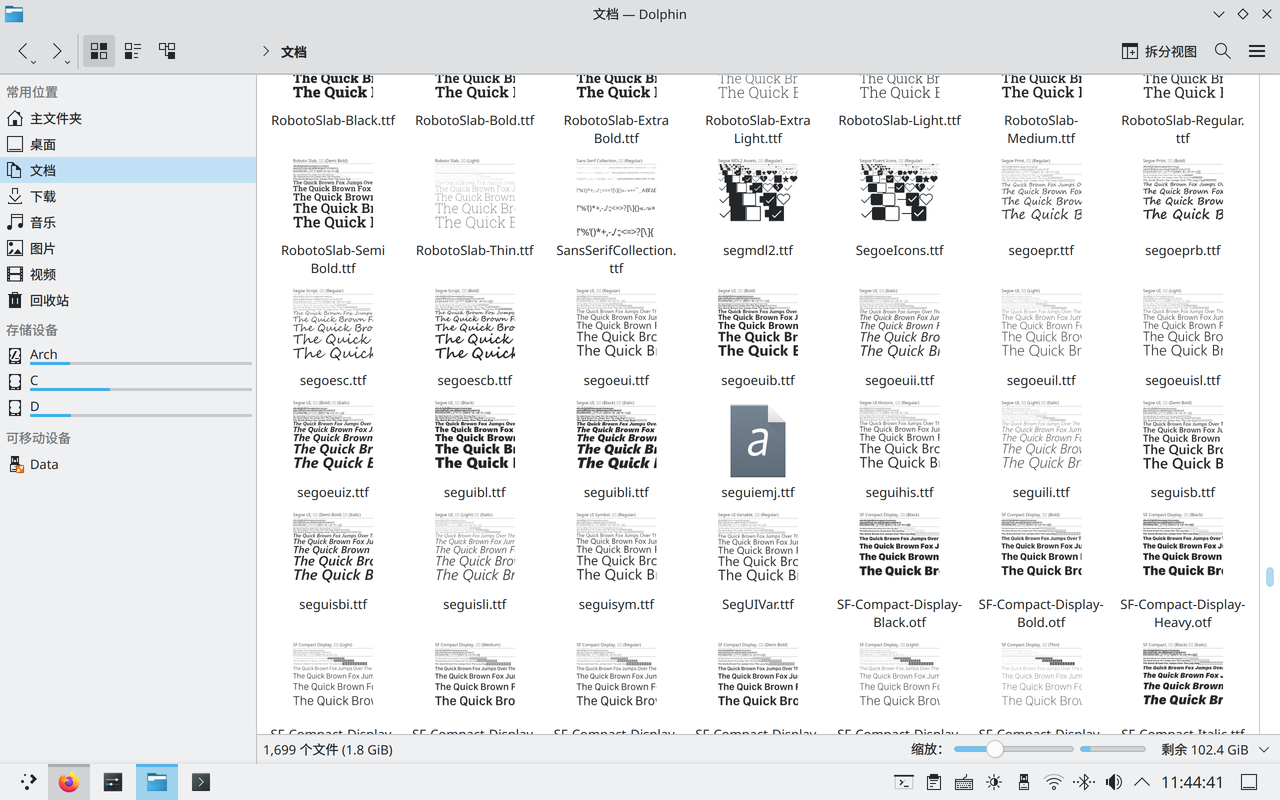Viewport: 1280px width, 800px height.
Task: Select the file named segoeuisl.ttf
Action: 1183,380
